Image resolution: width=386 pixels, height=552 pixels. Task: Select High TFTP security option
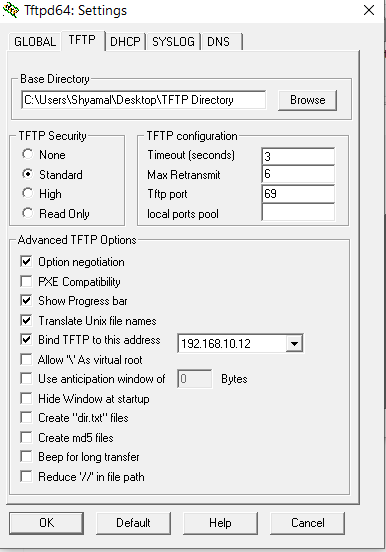[27, 193]
